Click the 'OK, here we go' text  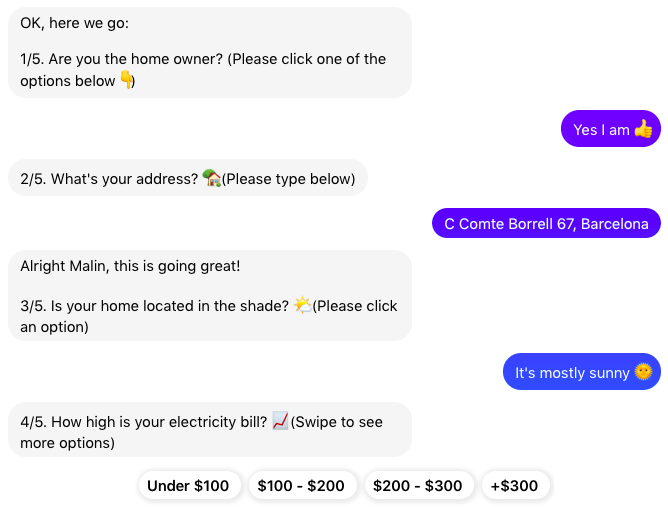pyautogui.click(x=75, y=23)
